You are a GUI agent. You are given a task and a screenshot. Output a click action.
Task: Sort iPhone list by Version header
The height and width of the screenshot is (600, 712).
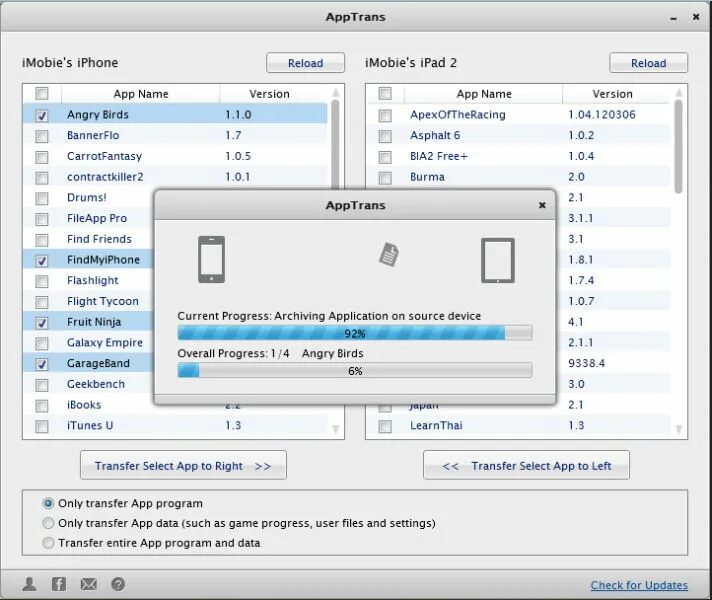point(269,94)
